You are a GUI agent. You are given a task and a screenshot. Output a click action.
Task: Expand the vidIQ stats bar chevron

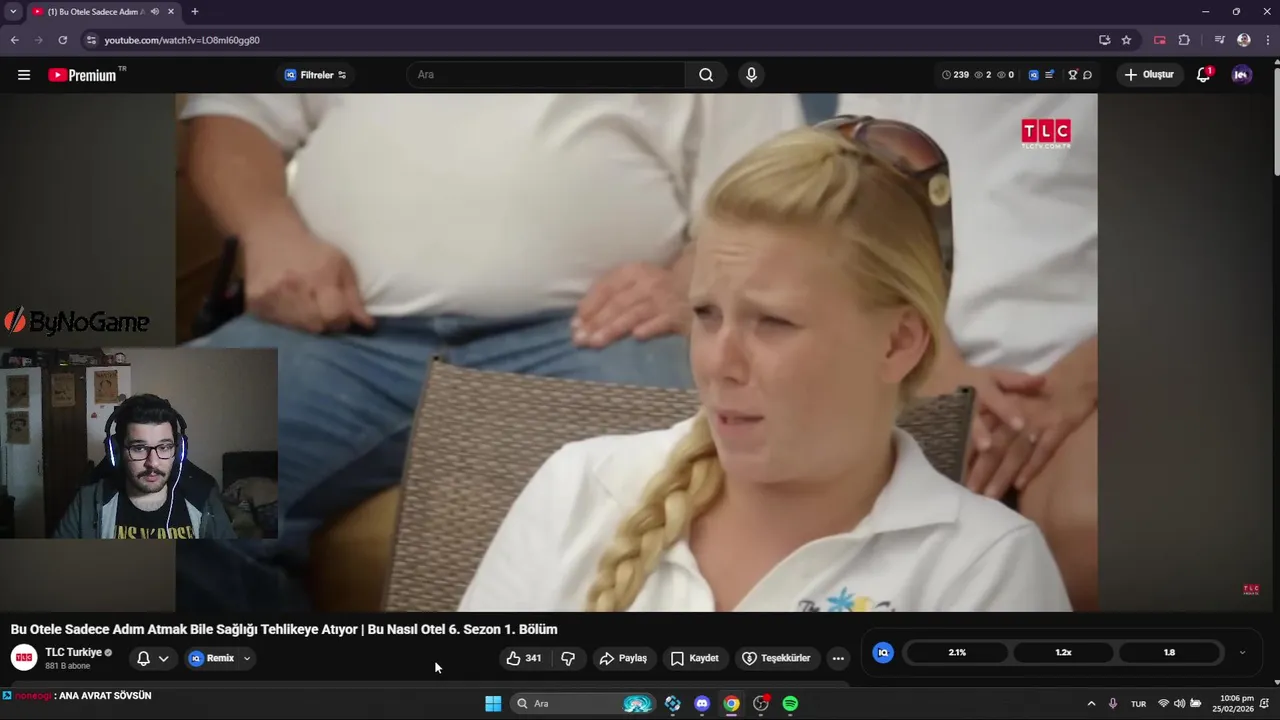pyautogui.click(x=1242, y=652)
